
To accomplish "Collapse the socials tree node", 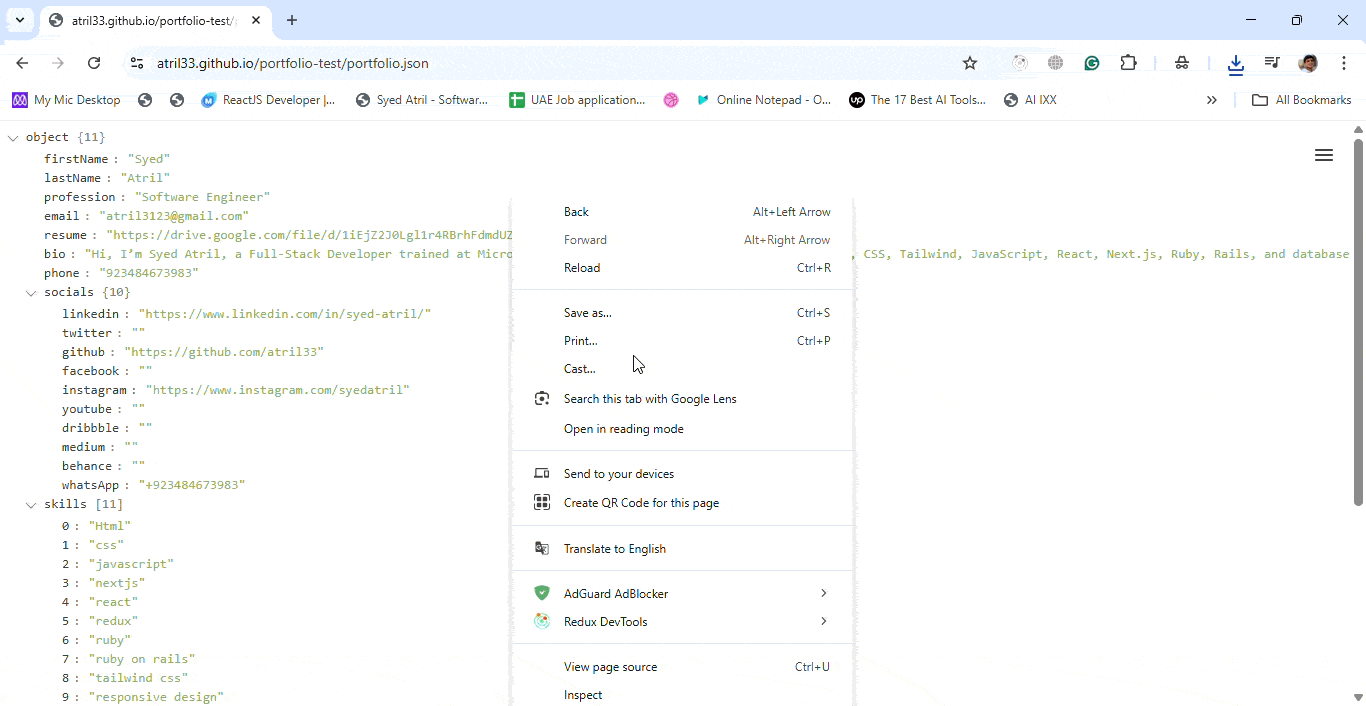I will 31,293.
